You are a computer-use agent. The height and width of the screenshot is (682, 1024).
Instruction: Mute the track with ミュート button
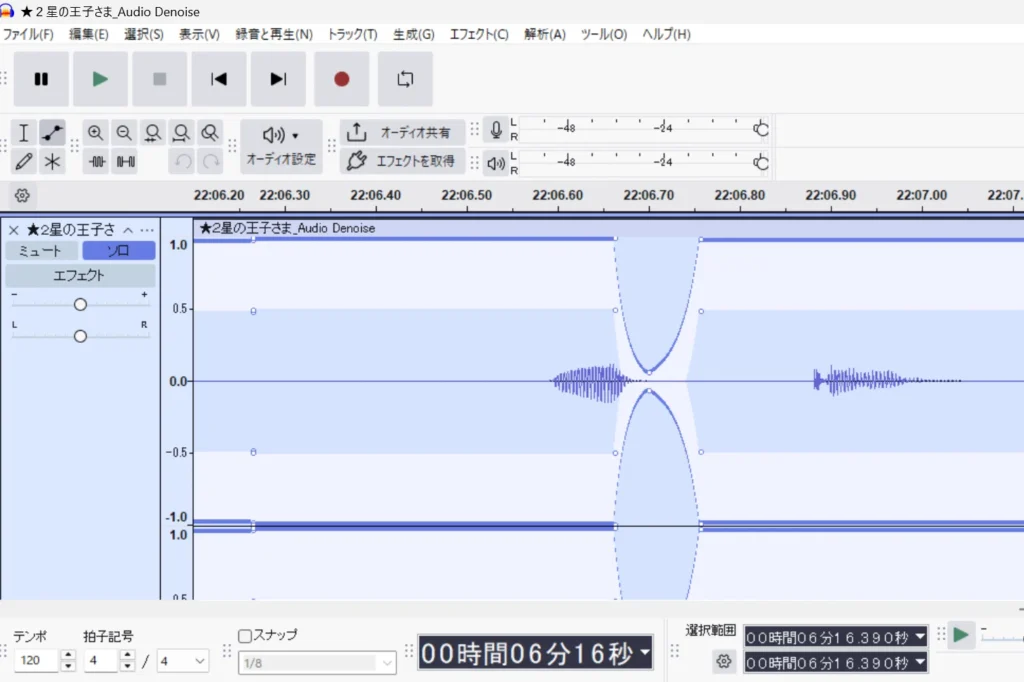(41, 251)
